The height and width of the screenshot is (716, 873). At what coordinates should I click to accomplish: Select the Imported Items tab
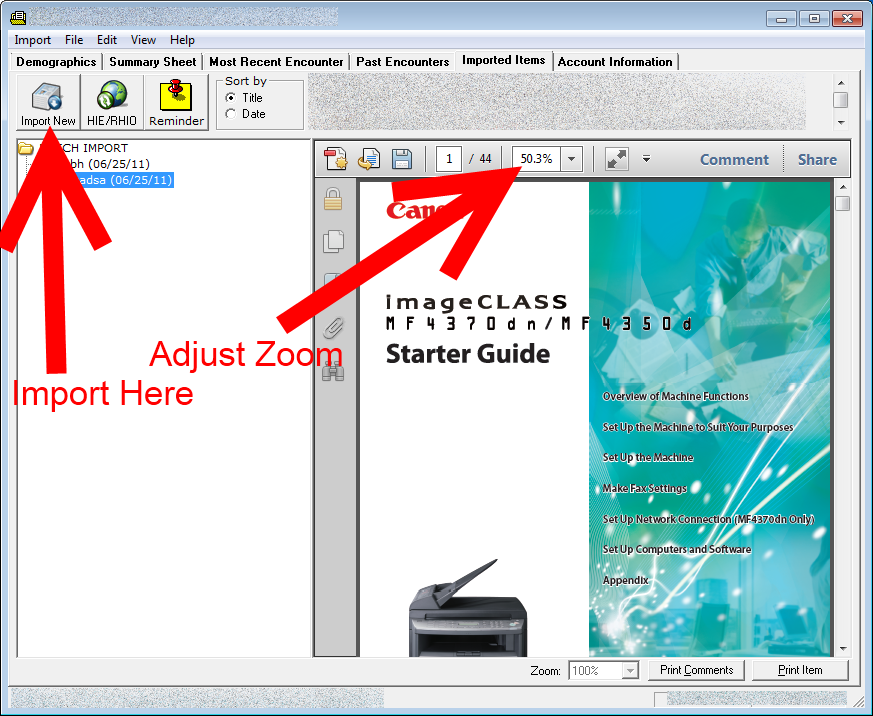(504, 60)
